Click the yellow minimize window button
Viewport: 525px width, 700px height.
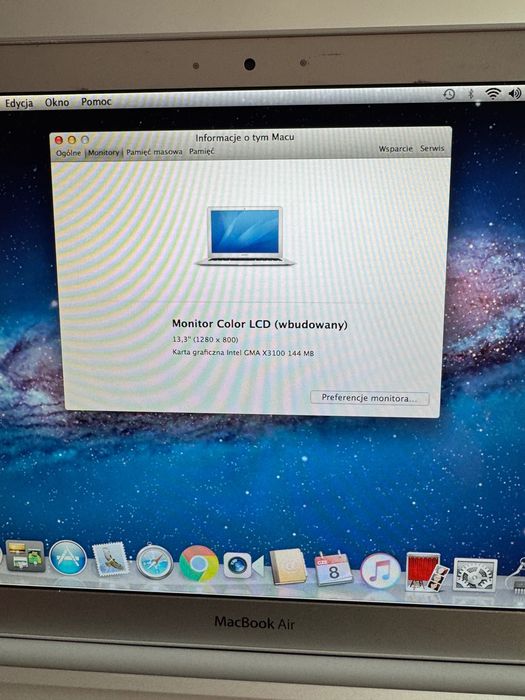click(x=72, y=140)
